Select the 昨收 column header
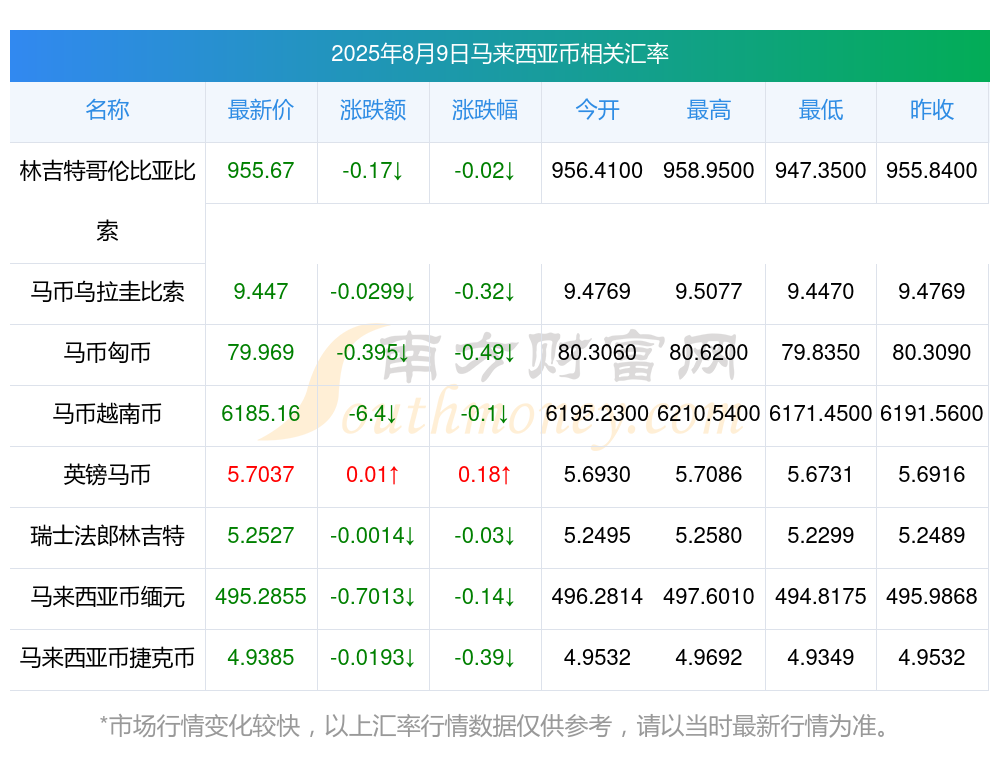Viewport: 1000px width, 757px height. coord(932,110)
